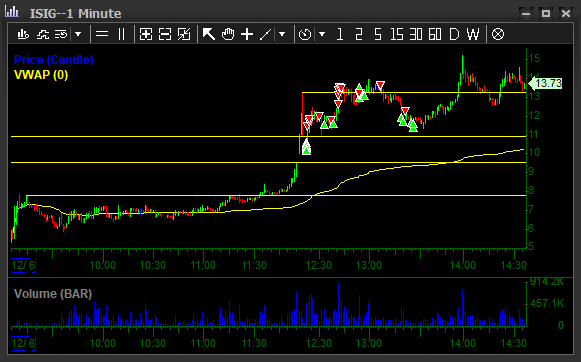Click the study list settings icon
581x362 pixels.
(61, 34)
